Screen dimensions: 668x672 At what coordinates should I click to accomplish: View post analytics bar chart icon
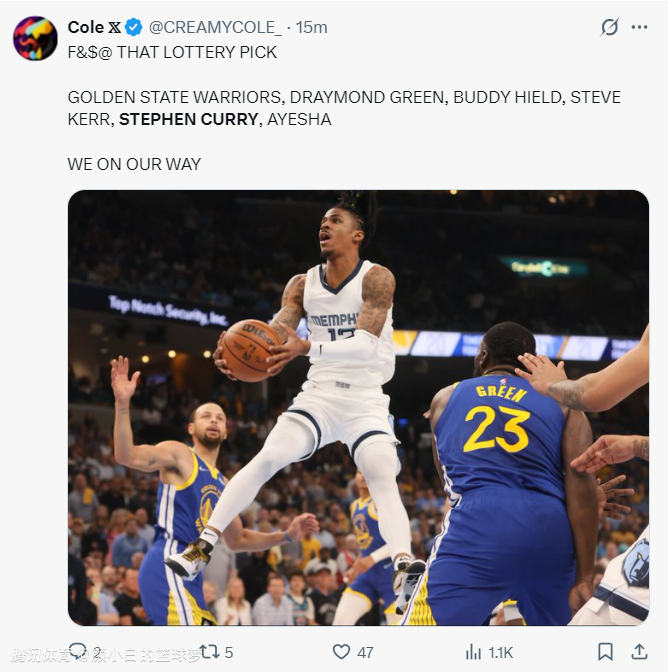(x=471, y=652)
